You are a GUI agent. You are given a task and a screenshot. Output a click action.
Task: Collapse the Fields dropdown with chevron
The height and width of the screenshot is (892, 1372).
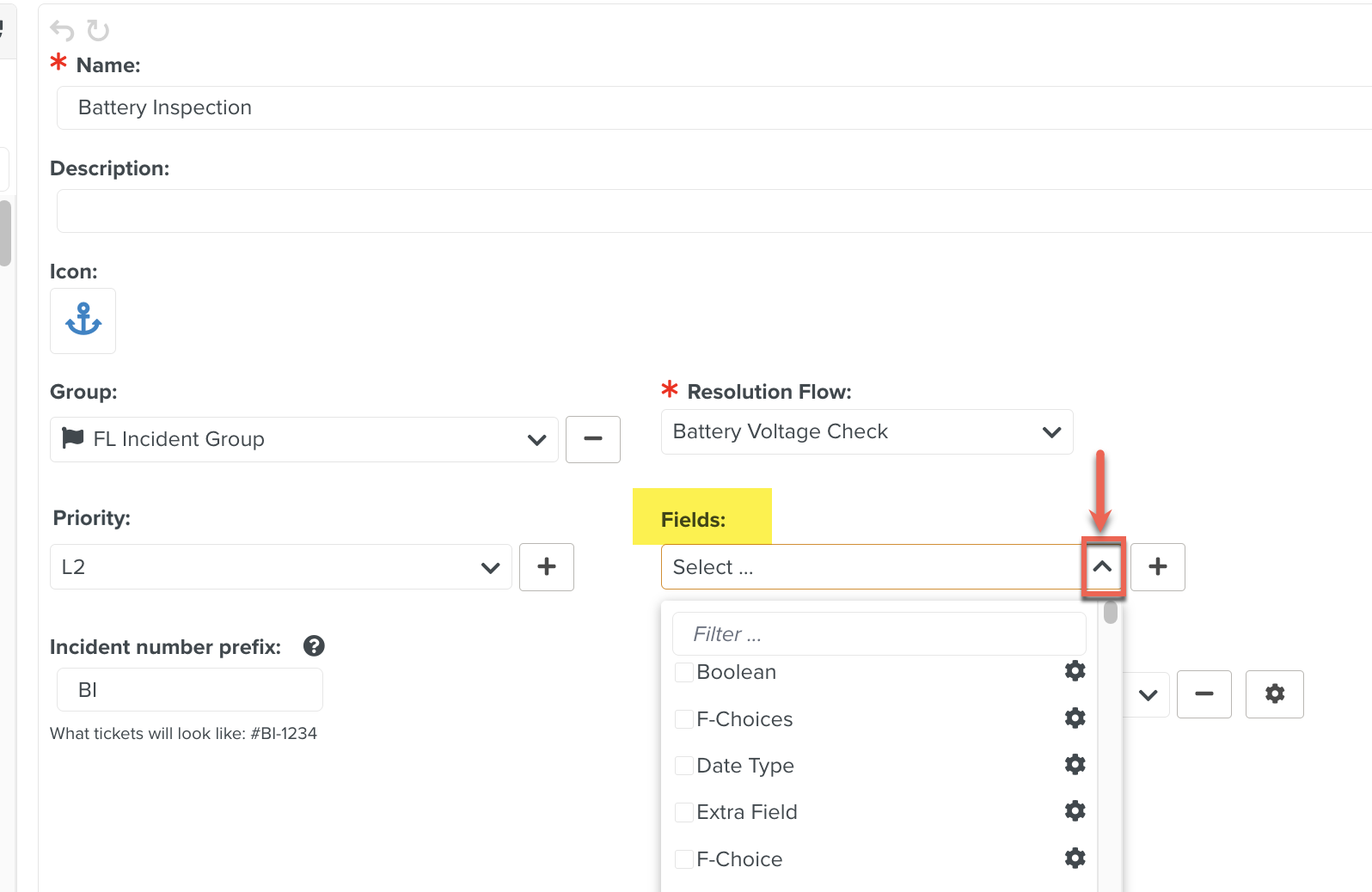[1102, 567]
